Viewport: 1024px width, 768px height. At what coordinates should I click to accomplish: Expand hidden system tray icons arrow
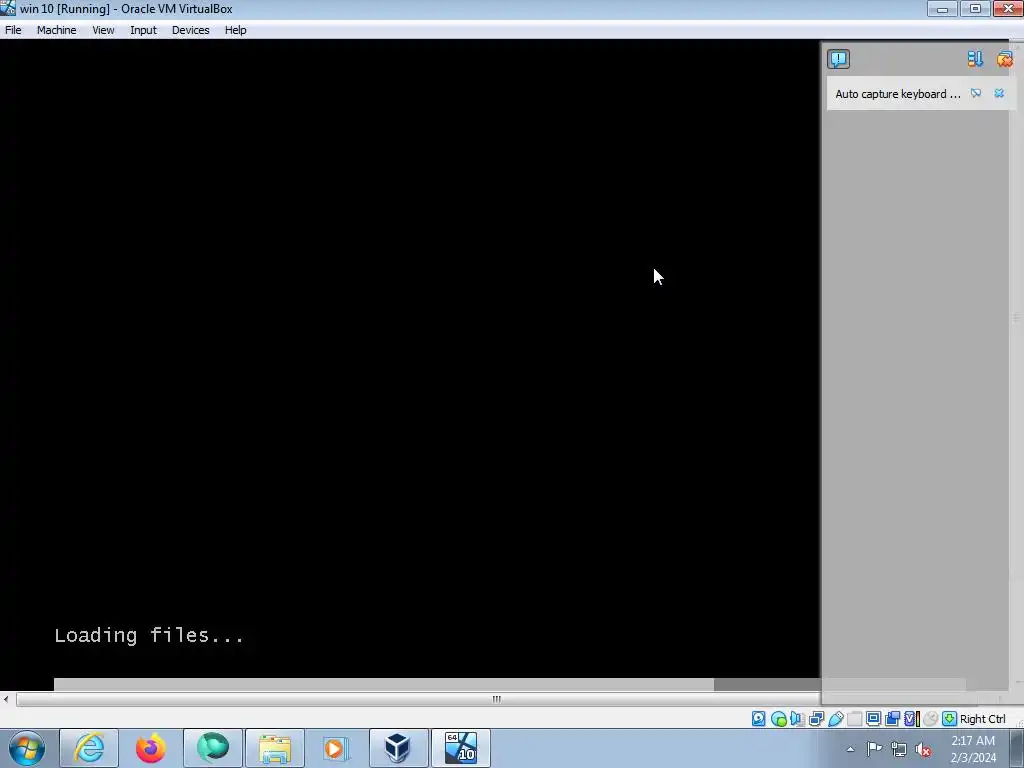tap(850, 749)
